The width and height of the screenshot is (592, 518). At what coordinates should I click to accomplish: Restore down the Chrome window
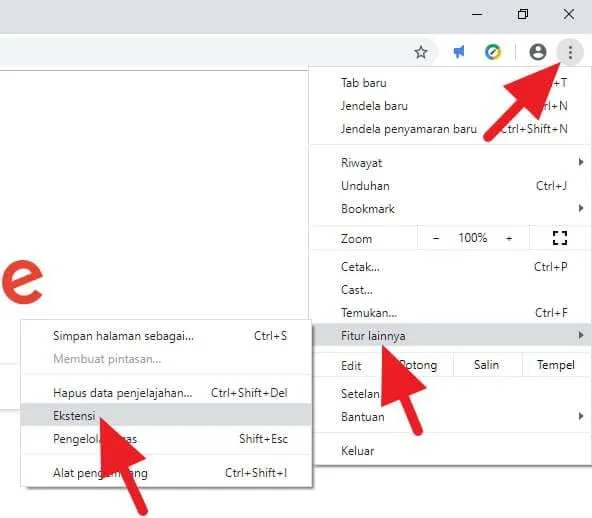click(x=523, y=14)
